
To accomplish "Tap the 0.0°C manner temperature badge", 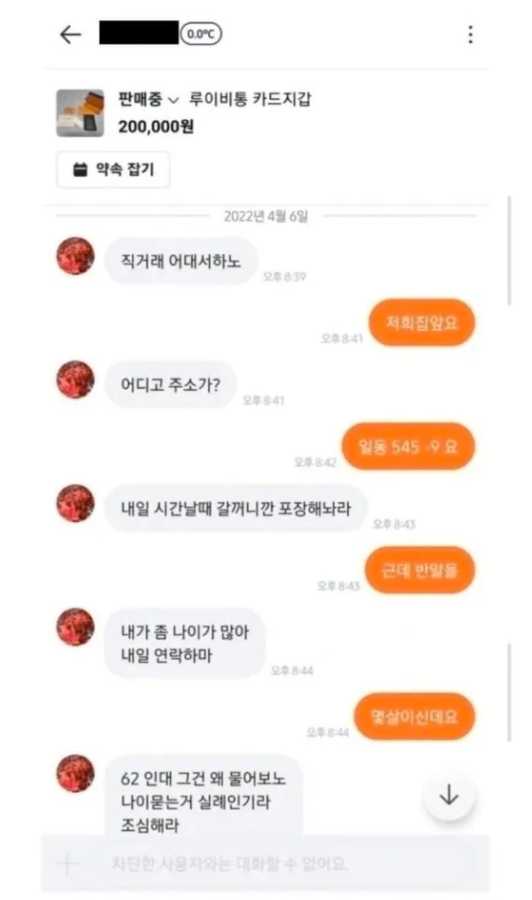I will point(201,34).
